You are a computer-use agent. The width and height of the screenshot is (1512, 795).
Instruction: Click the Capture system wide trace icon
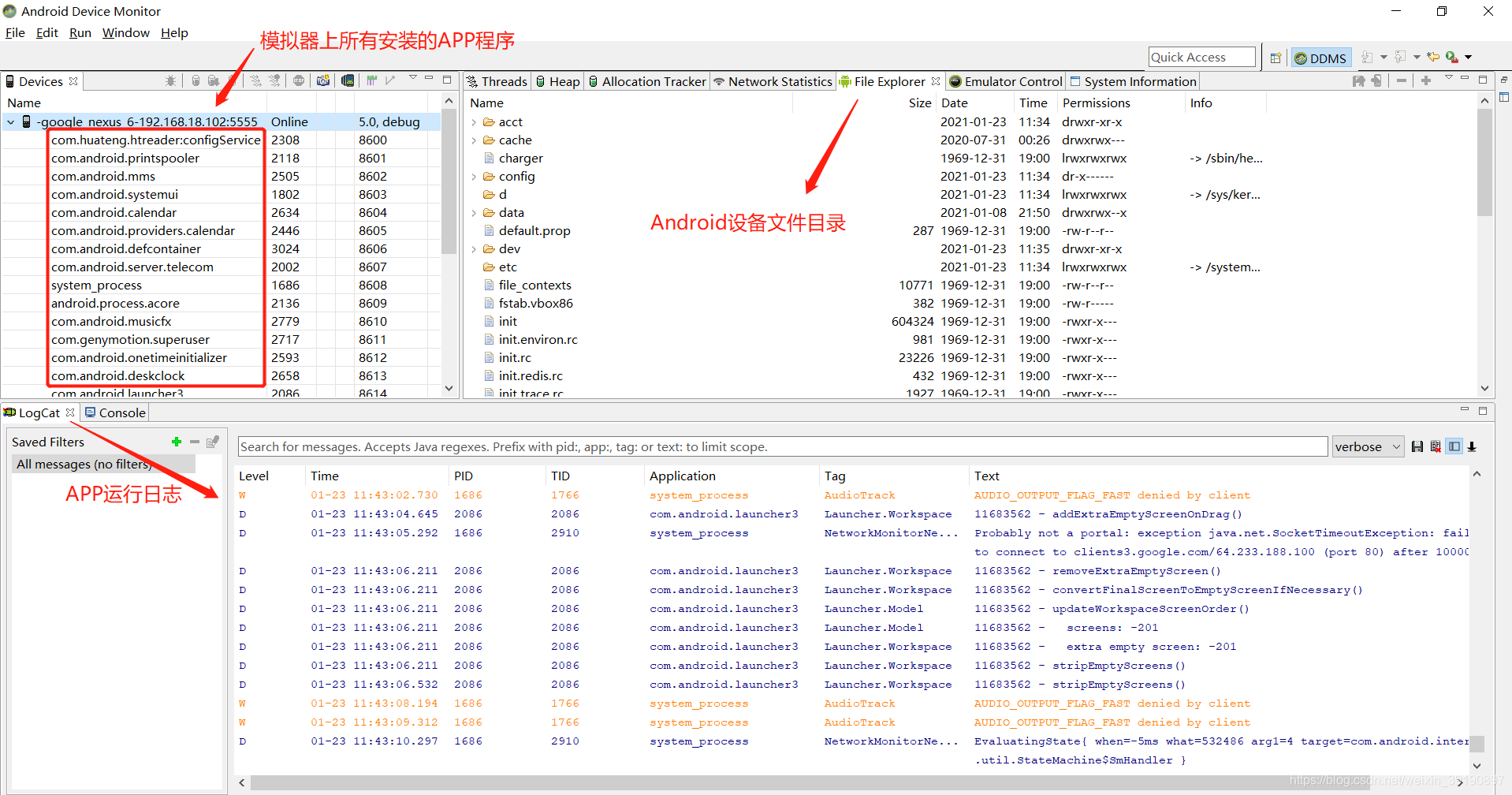pos(372,80)
